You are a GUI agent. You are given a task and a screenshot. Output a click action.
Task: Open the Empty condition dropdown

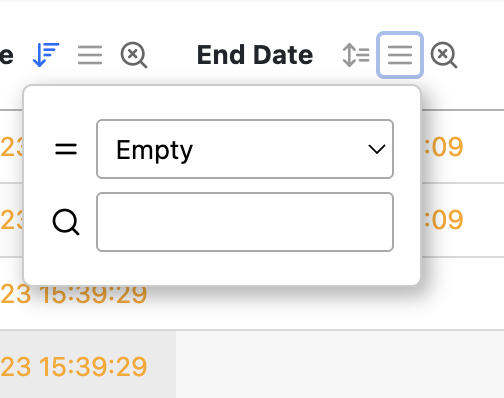coord(245,149)
